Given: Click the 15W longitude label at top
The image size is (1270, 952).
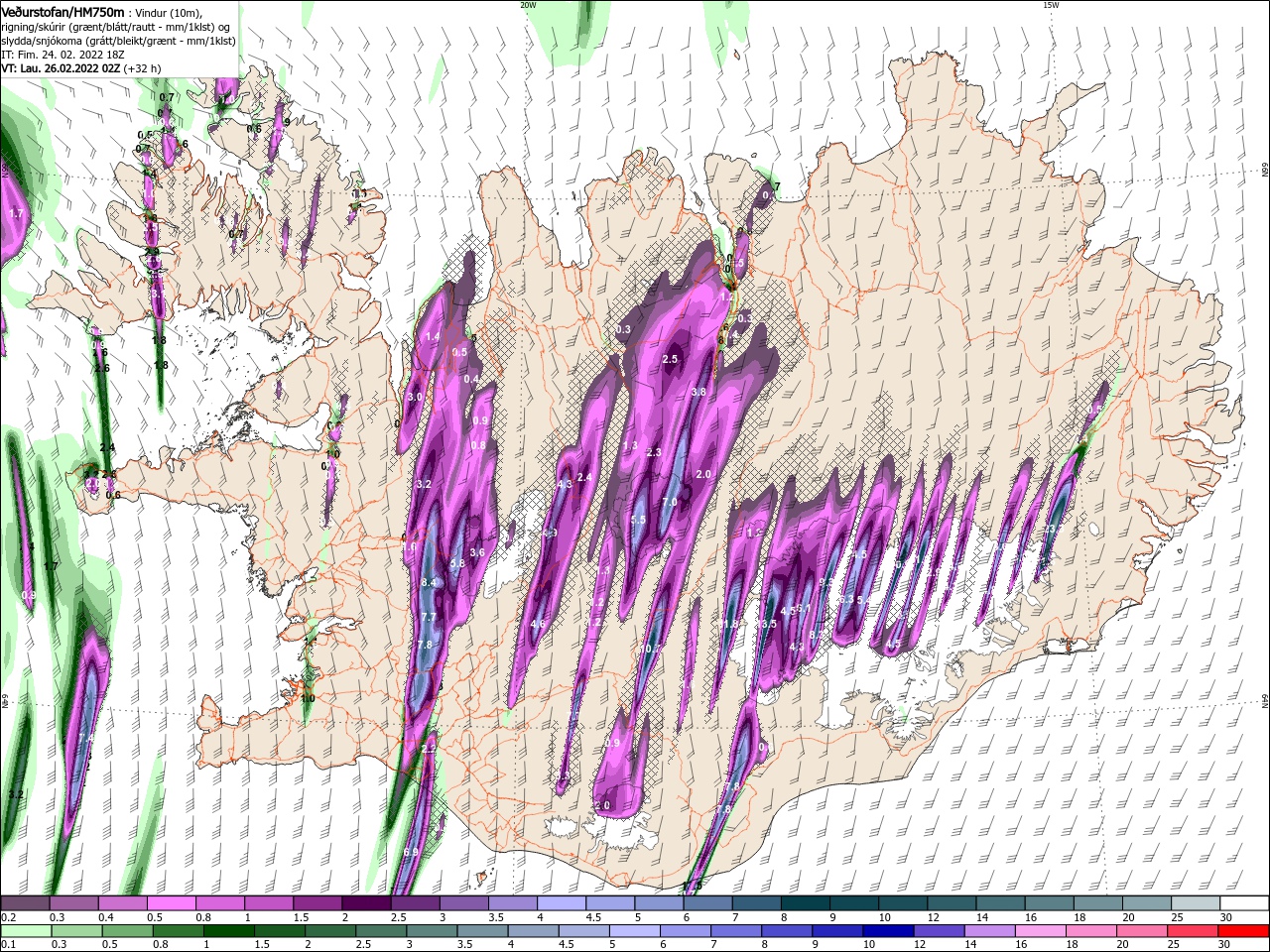Looking at the screenshot, I should tap(1050, 5).
